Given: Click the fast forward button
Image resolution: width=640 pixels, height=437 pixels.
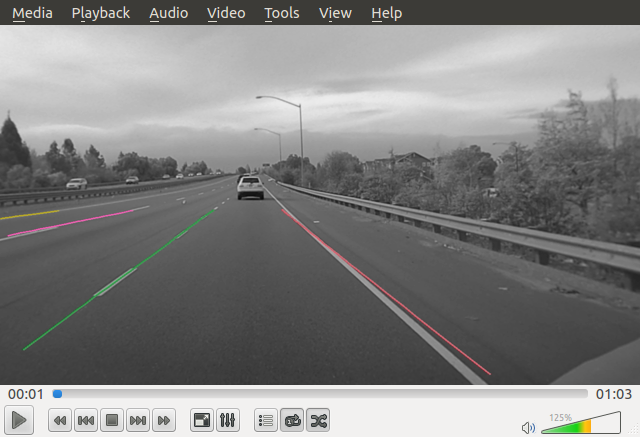Looking at the screenshot, I should coord(164,420).
